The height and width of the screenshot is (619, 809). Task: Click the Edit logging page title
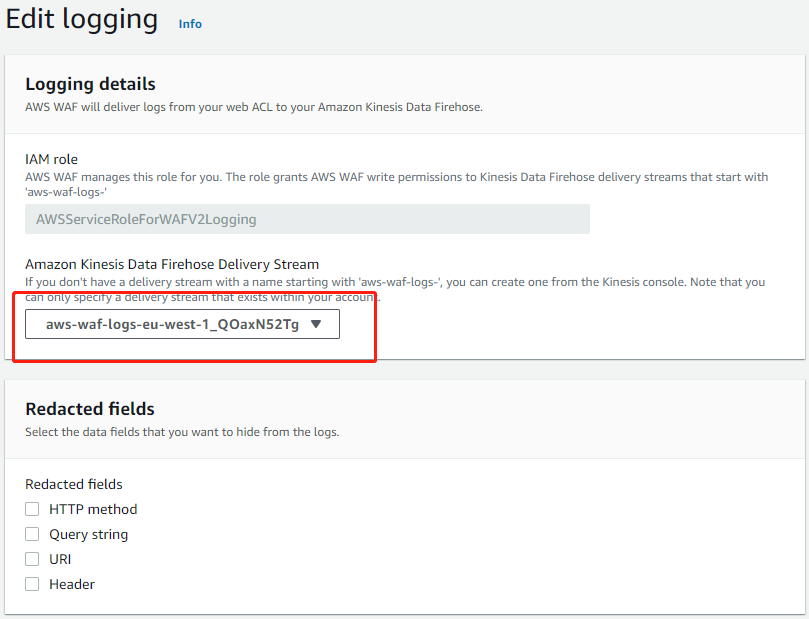[82, 20]
